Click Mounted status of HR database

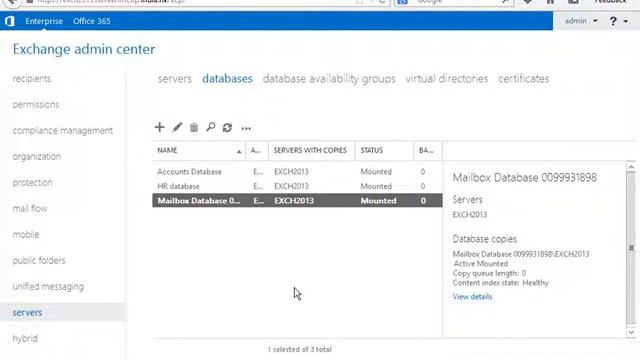pyautogui.click(x=376, y=186)
